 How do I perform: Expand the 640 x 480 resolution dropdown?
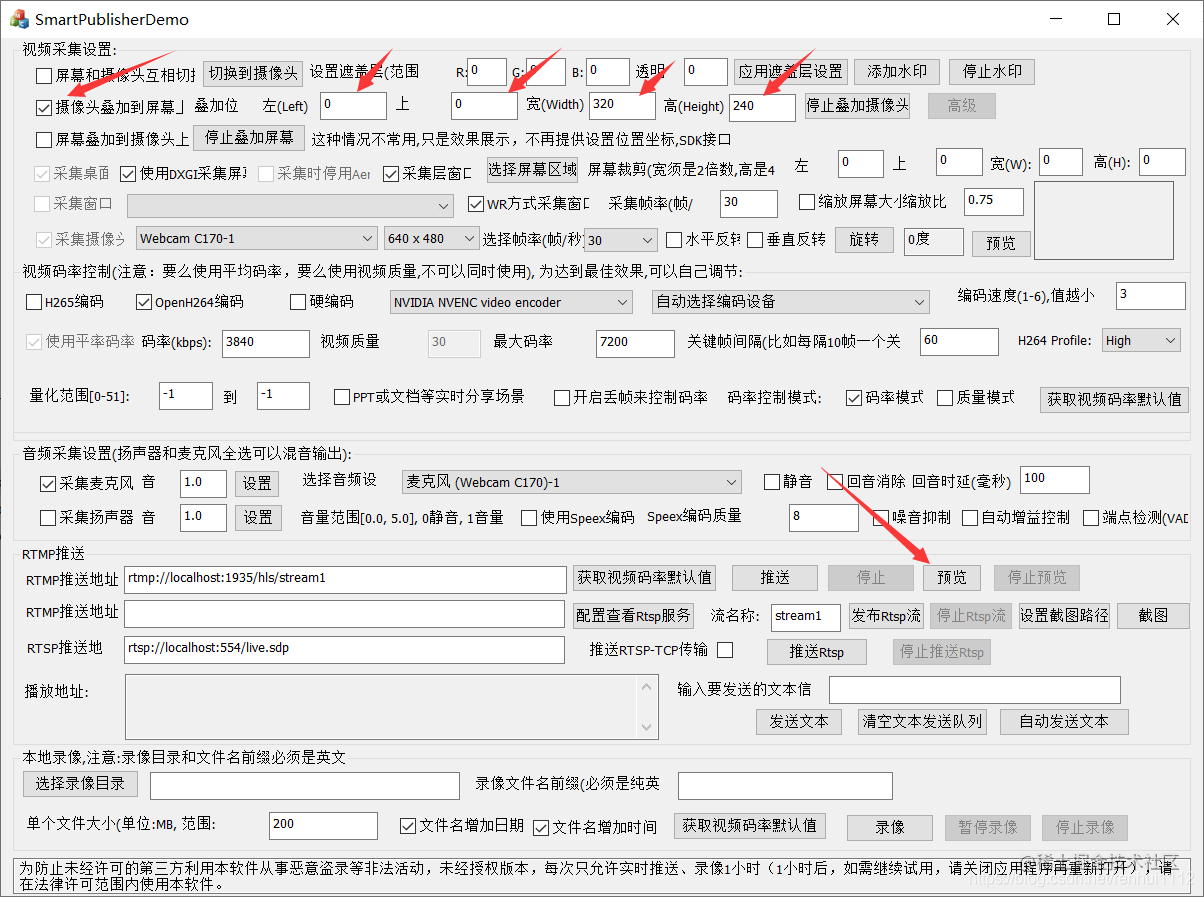coord(432,239)
